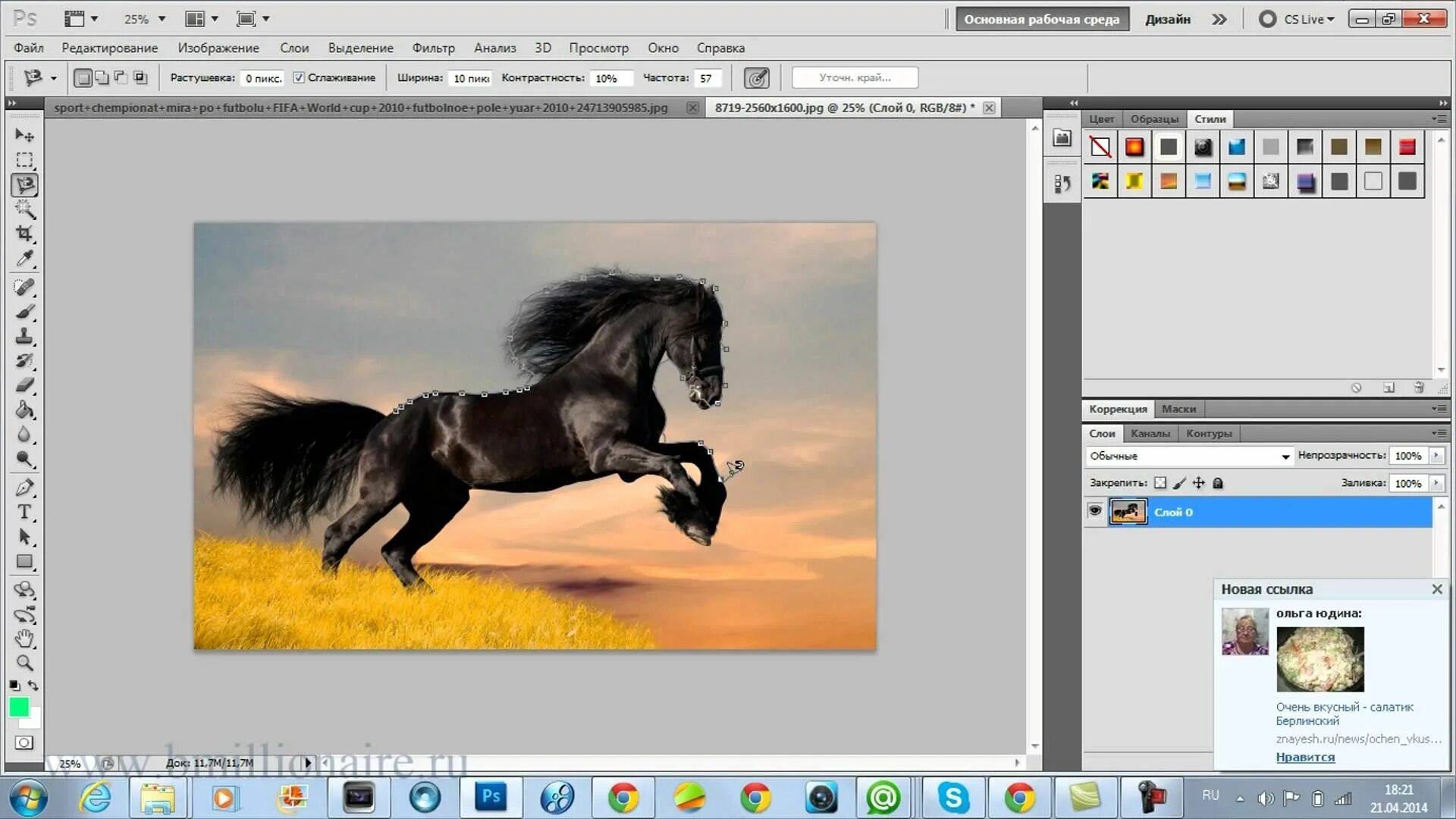The image size is (1456, 819).
Task: Hide Слой 0 layer visibility
Action: pos(1094,511)
